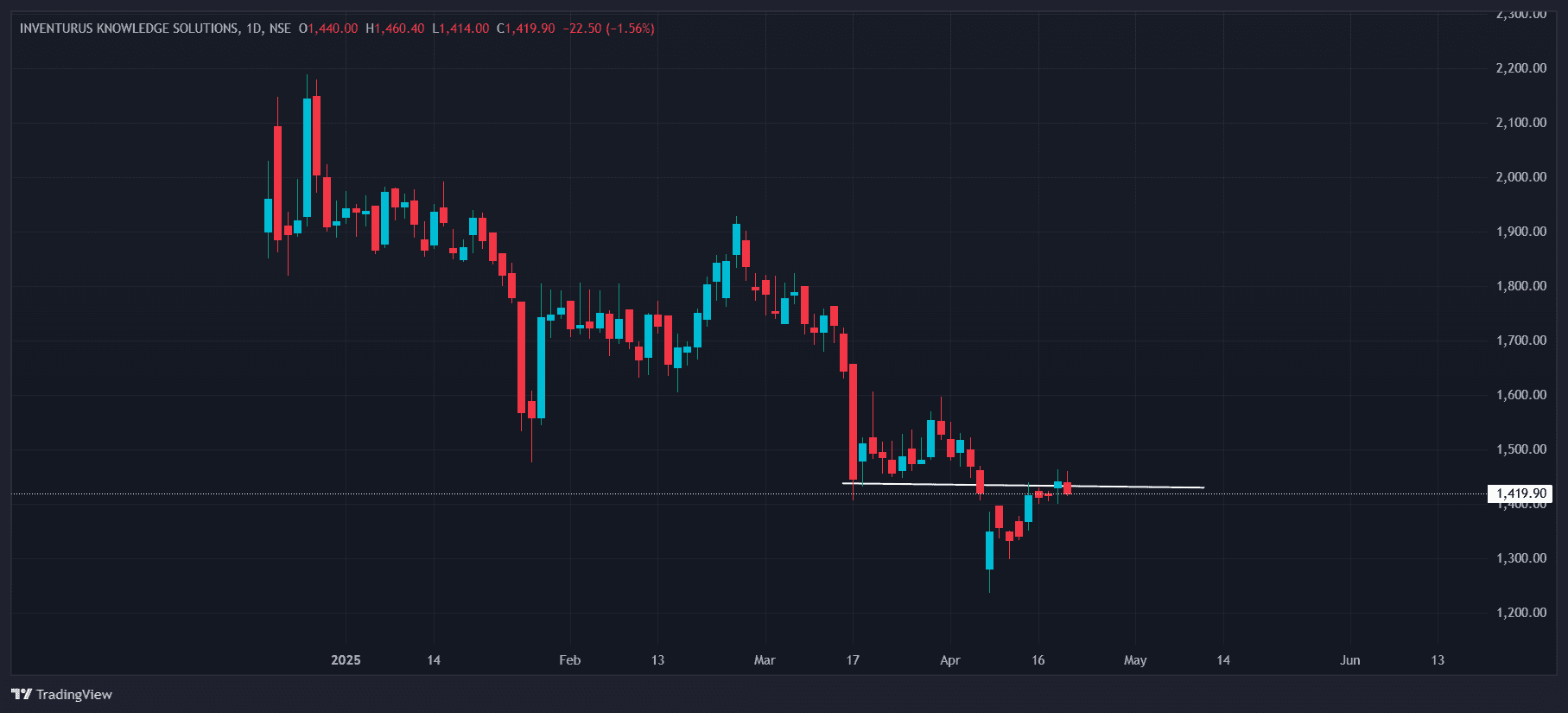Select the INVENTURUS KNOWLEDGE SOLUTIONS symbol title
This screenshot has width=1568, height=713.
(x=130, y=29)
